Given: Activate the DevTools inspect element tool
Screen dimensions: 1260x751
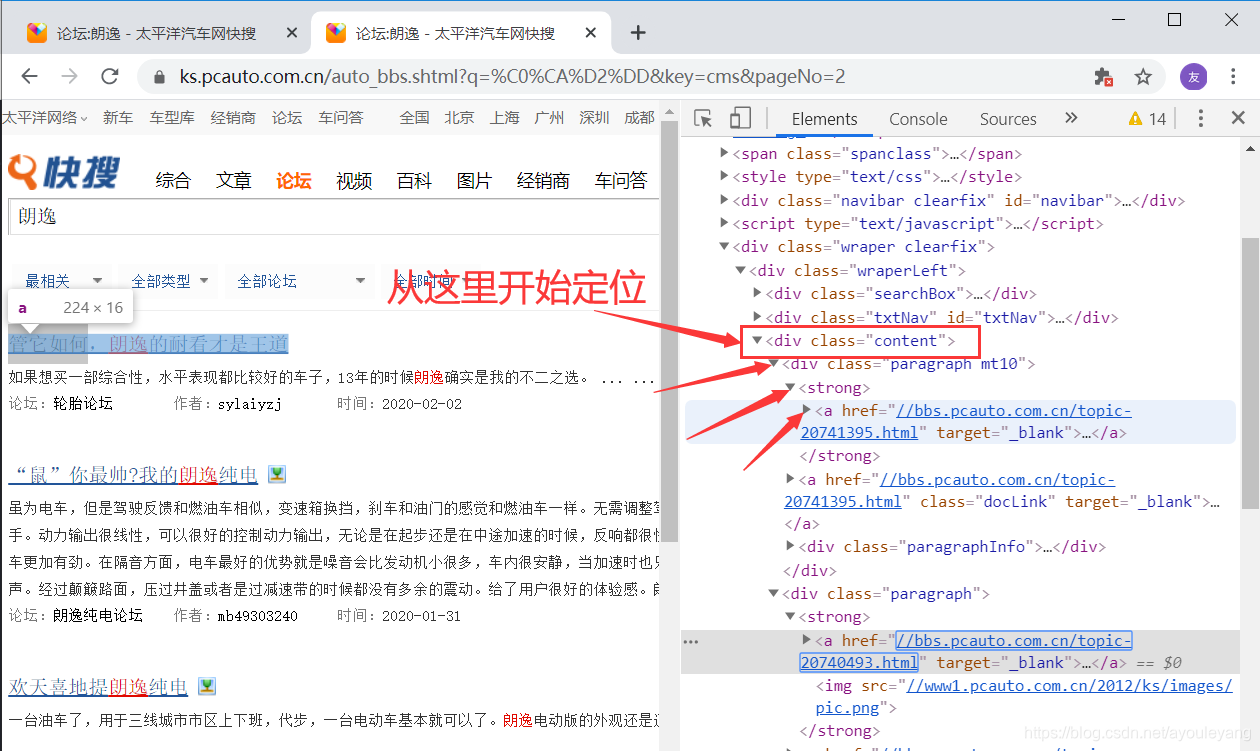Looking at the screenshot, I should click(x=703, y=118).
